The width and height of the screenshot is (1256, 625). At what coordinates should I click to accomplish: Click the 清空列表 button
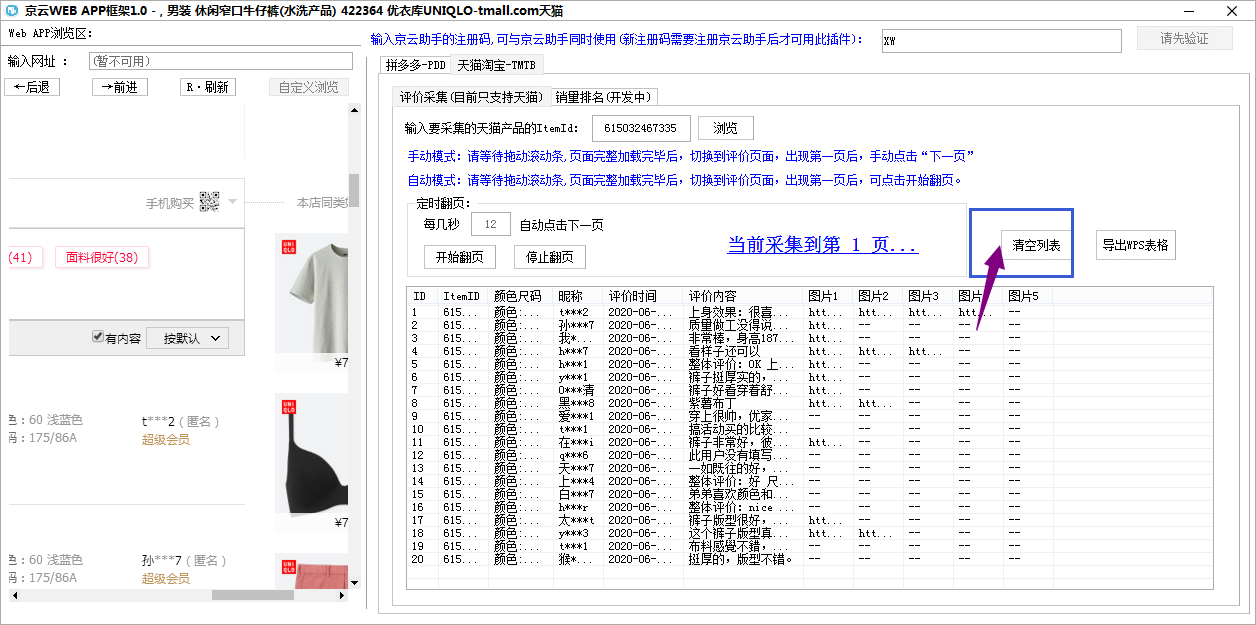[1036, 245]
